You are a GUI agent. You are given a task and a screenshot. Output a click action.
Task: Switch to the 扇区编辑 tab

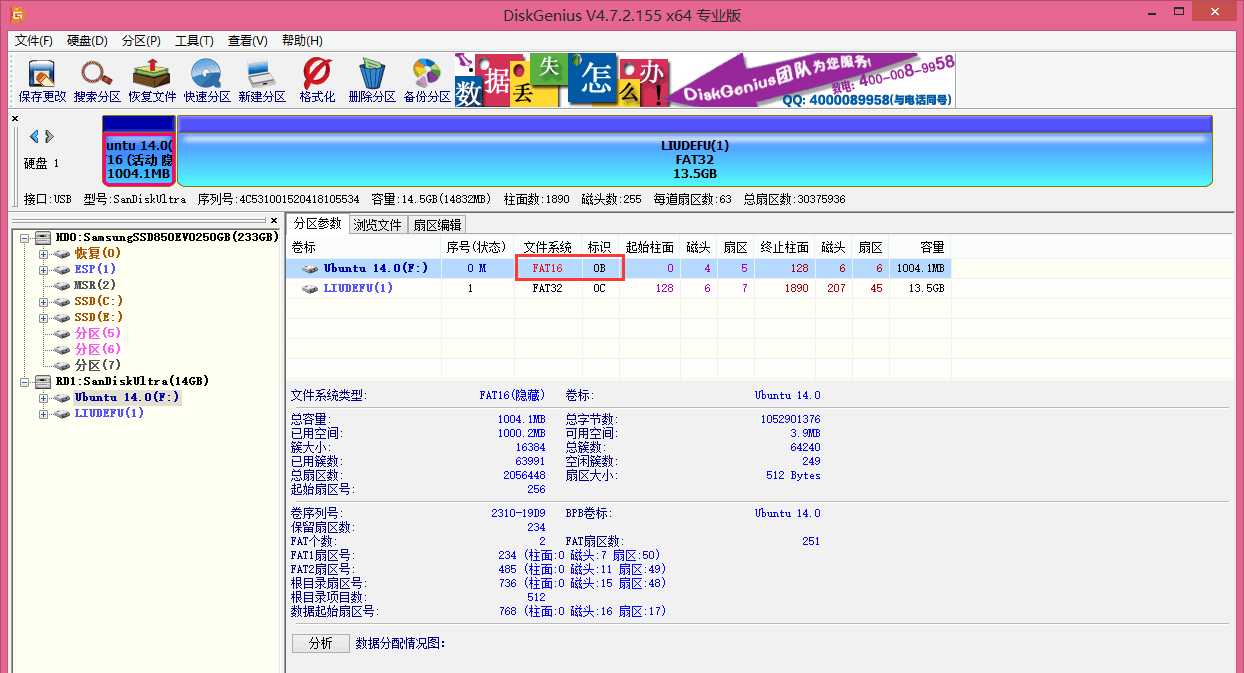[437, 225]
